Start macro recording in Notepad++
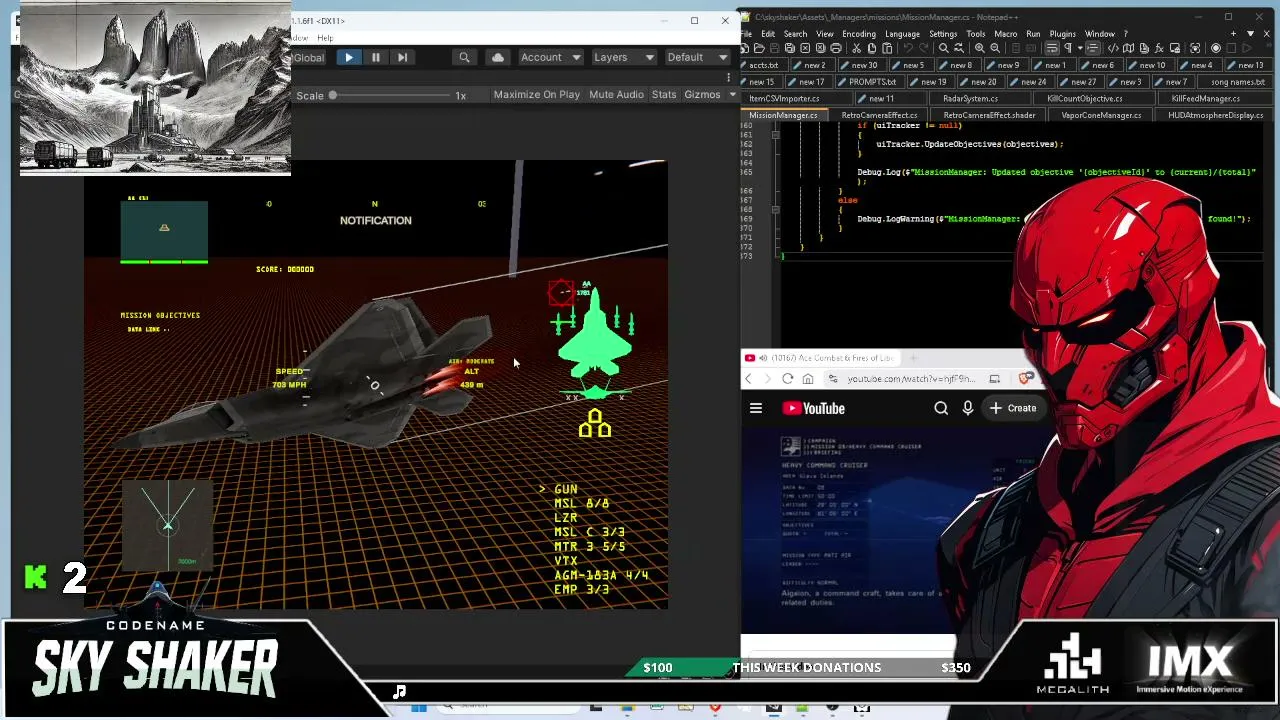1280x720 pixels. click(x=1216, y=48)
